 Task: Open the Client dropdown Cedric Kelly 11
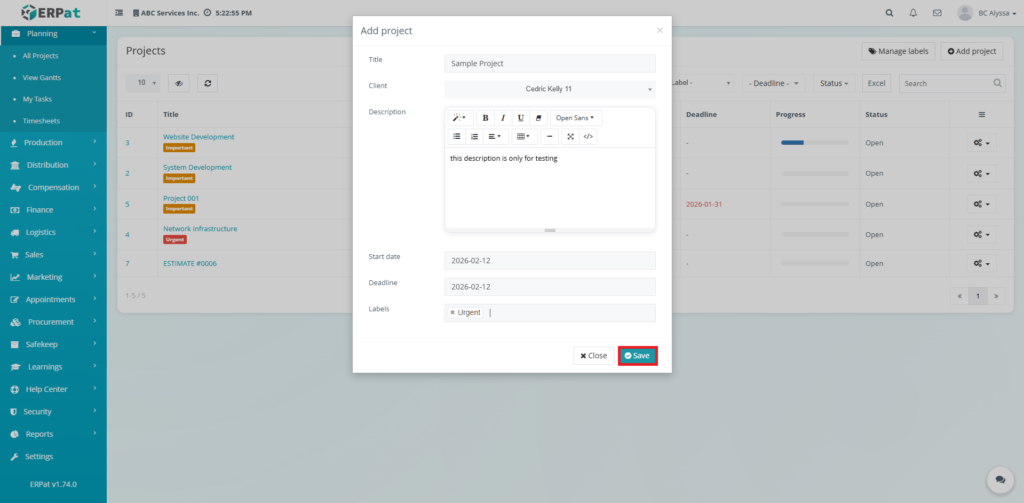point(550,89)
